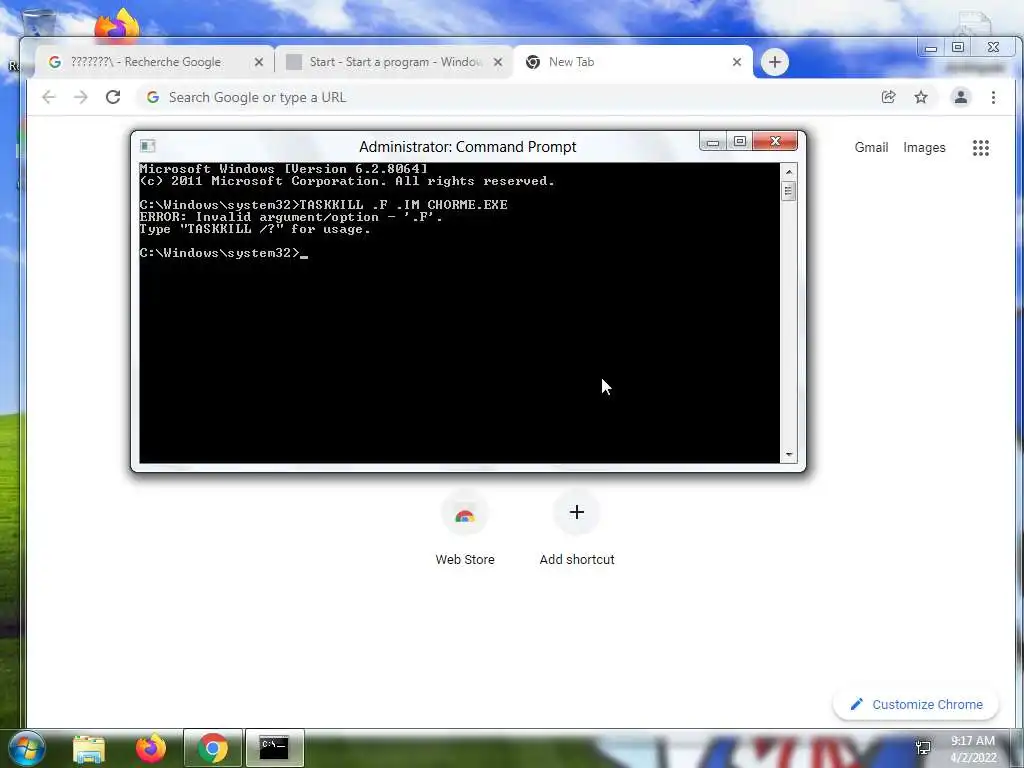This screenshot has height=768, width=1024.
Task: Click Command Prompt scrollbar up arrow
Action: 789,172
